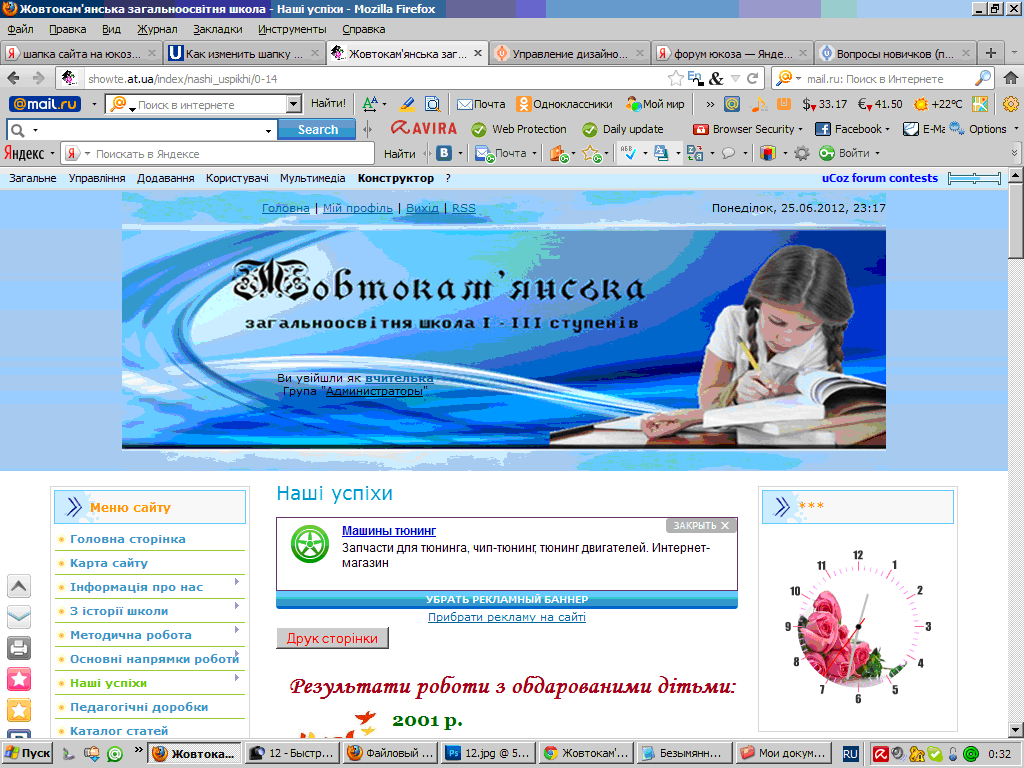The image size is (1024, 768).
Task: Open Педагогічні доробки in site menu
Action: click(x=139, y=707)
